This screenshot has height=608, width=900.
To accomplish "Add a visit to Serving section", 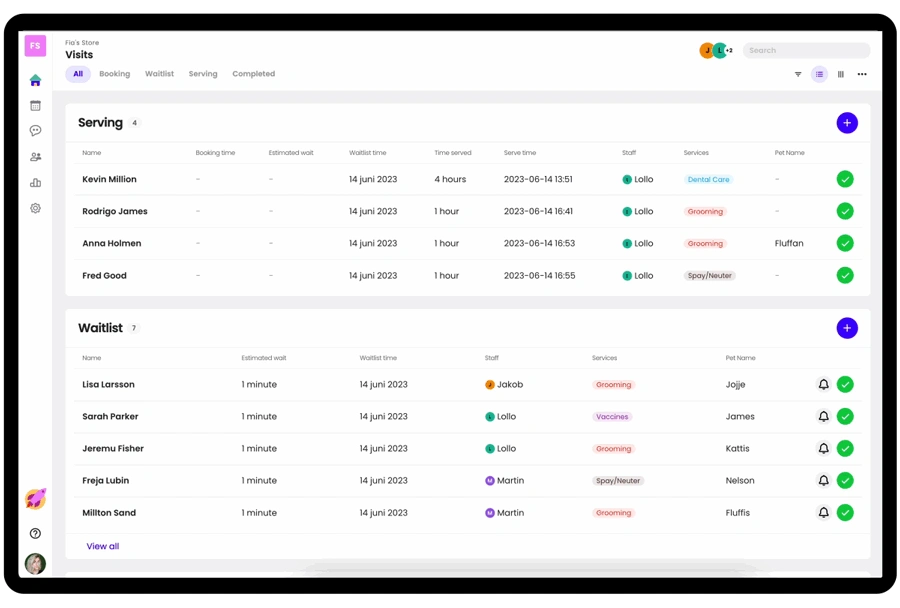I will point(847,123).
